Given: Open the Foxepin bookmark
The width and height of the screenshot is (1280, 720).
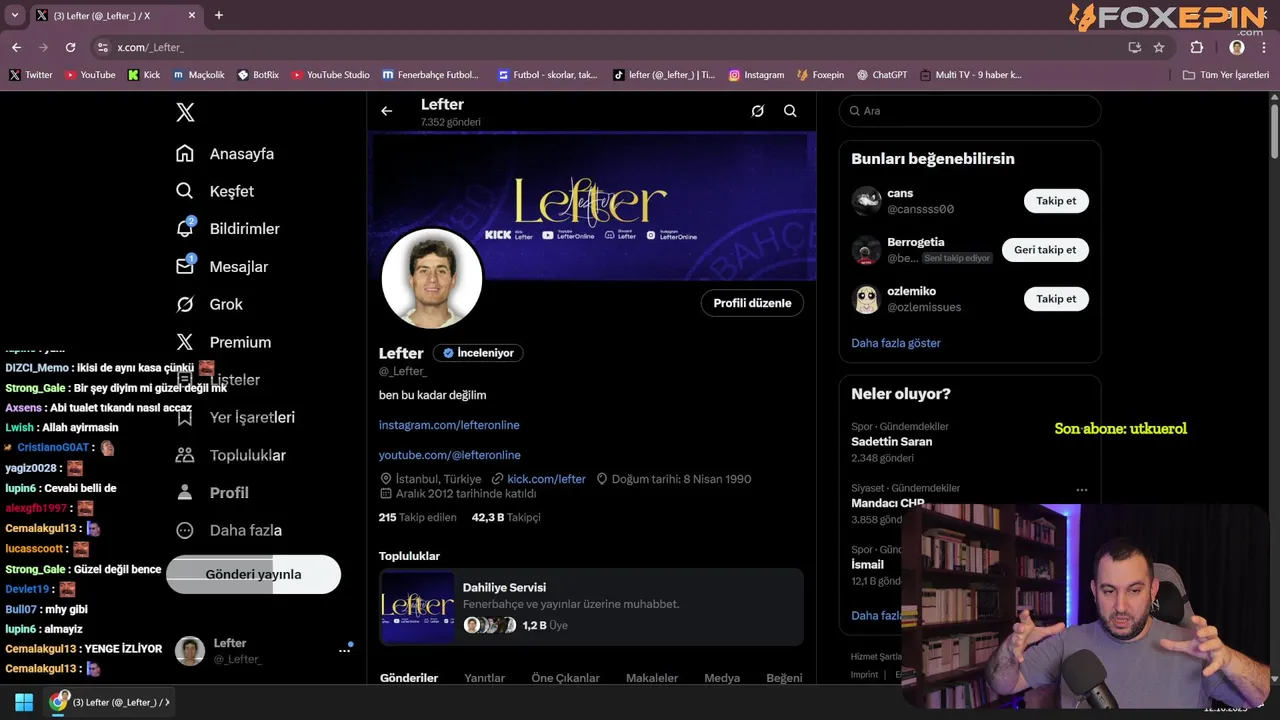Looking at the screenshot, I should [820, 75].
